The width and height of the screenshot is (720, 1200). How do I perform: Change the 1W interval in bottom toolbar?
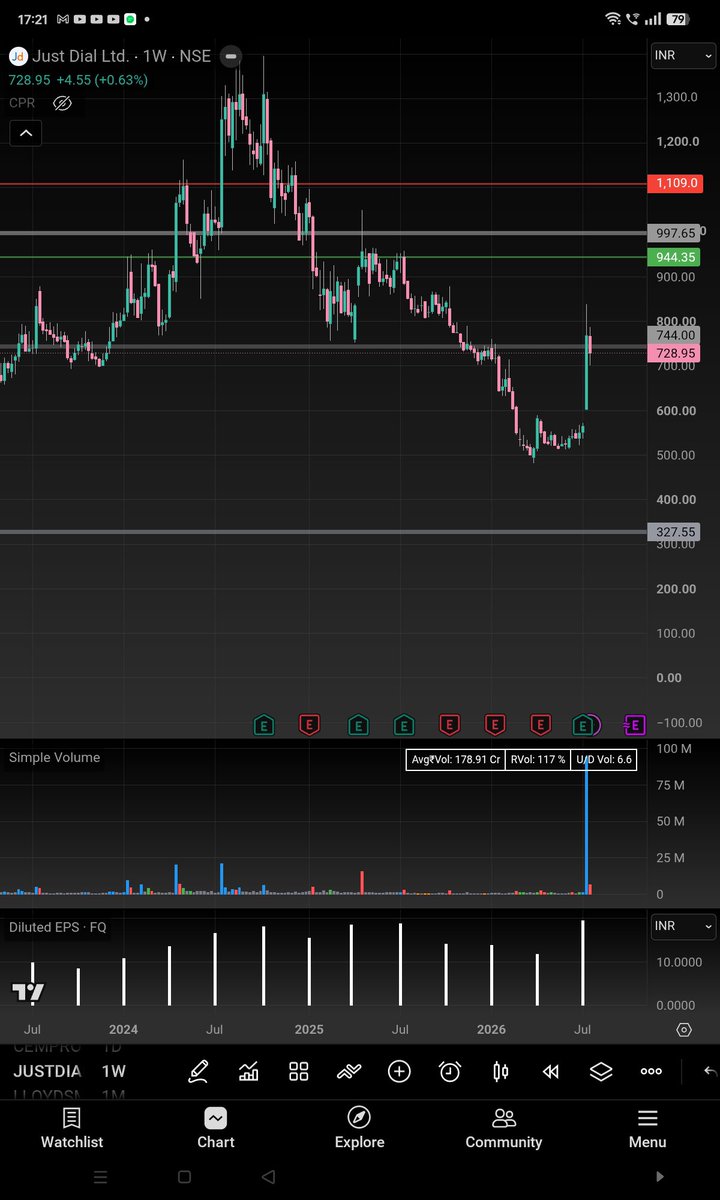point(113,1071)
